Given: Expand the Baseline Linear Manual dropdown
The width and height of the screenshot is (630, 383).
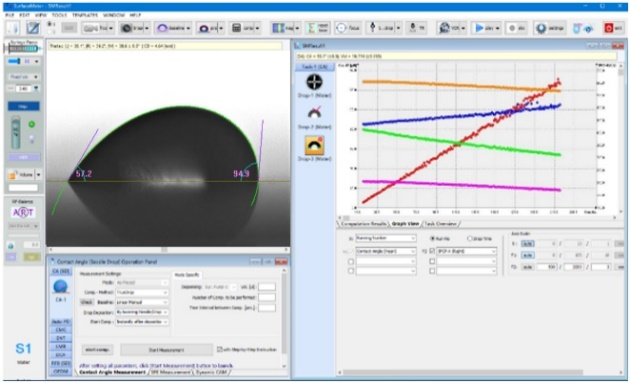Looking at the screenshot, I should click(x=142, y=302).
